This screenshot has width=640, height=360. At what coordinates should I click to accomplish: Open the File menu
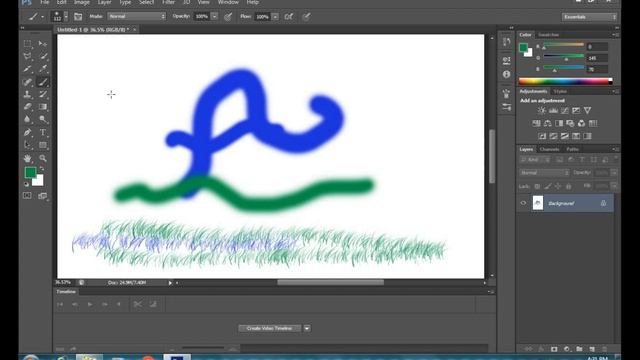click(44, 2)
